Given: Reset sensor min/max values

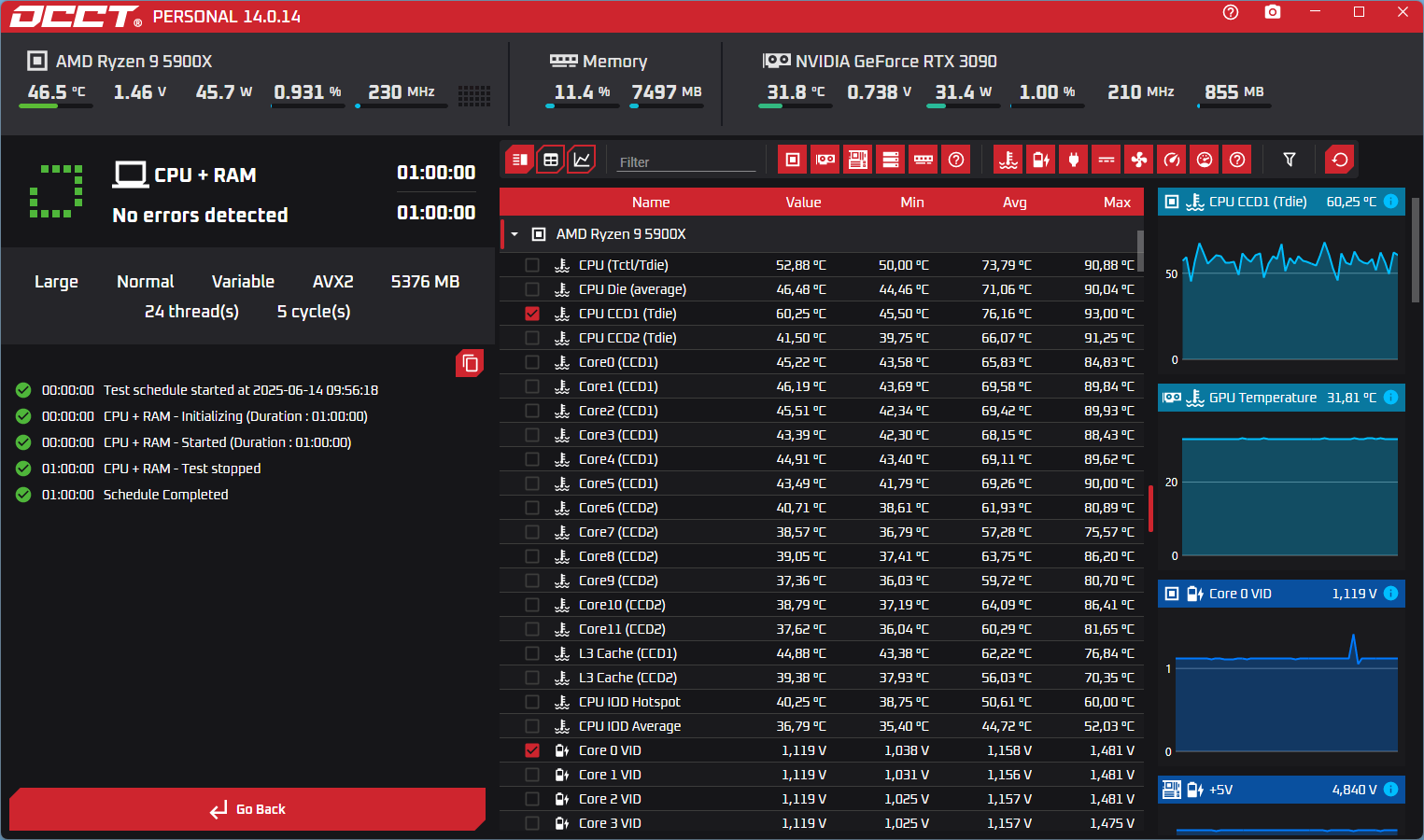Looking at the screenshot, I should 1340,160.
